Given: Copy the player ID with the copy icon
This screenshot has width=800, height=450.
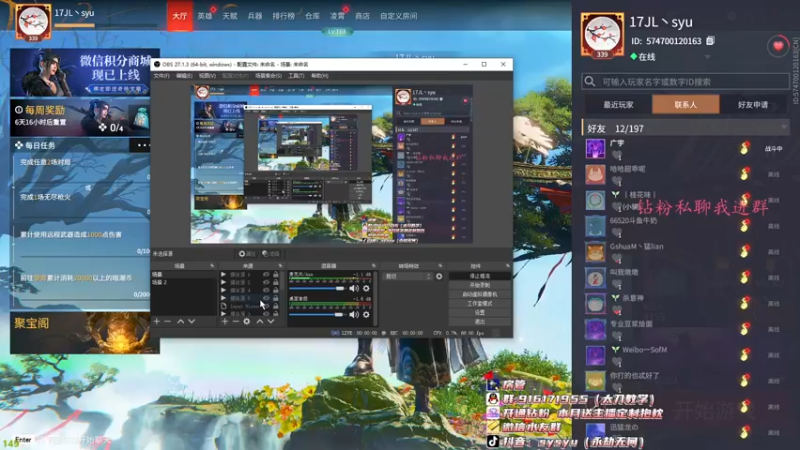Looking at the screenshot, I should 710,41.
